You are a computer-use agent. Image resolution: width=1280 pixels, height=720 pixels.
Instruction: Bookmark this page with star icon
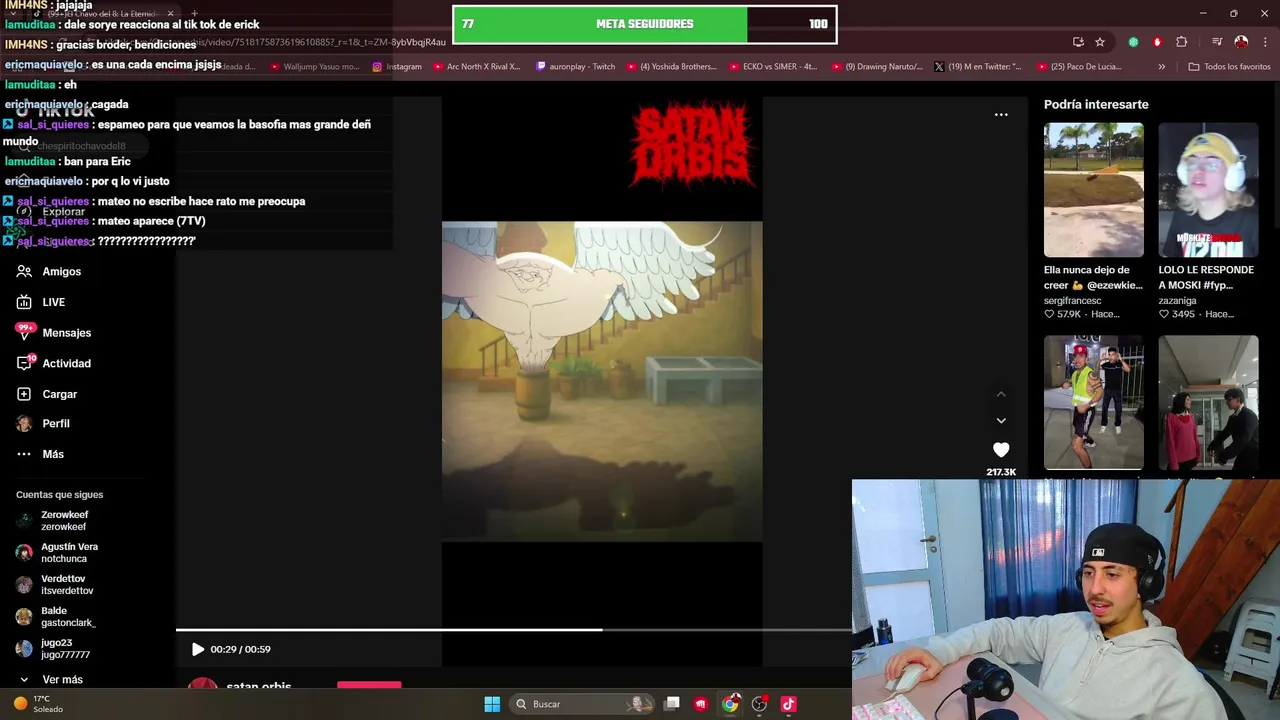(1100, 42)
